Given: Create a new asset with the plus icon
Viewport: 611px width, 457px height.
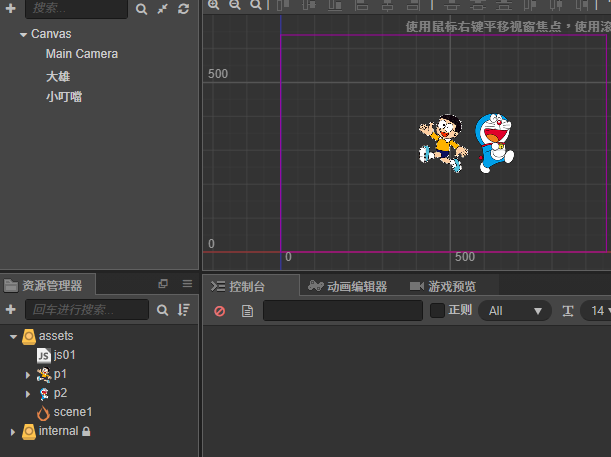Looking at the screenshot, I should tap(11, 310).
